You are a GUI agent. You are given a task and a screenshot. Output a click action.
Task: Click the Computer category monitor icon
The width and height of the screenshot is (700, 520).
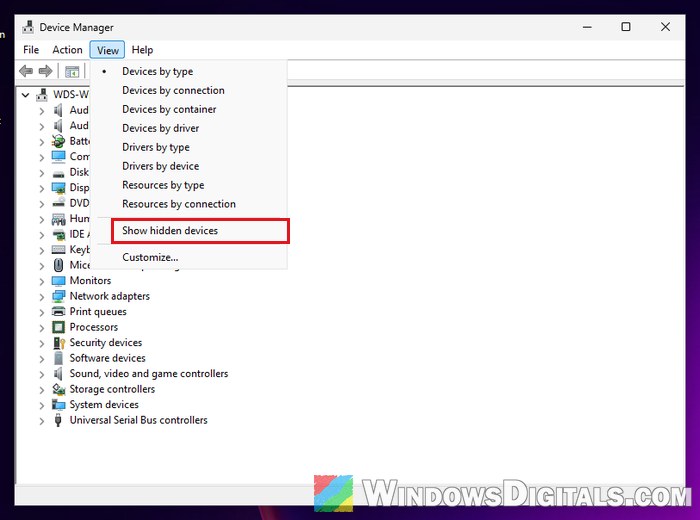(58, 157)
